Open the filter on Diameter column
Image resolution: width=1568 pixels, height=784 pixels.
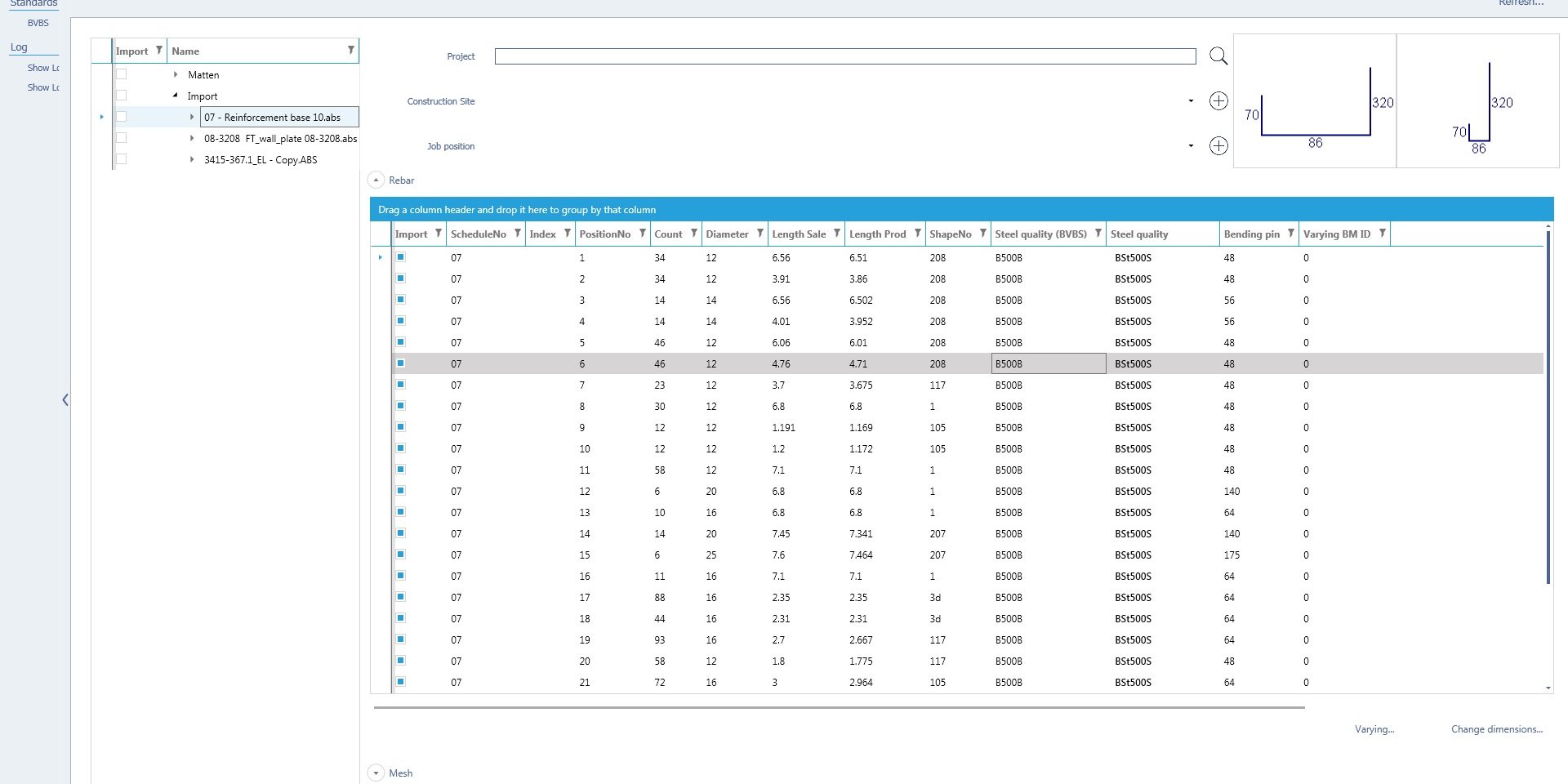tap(759, 234)
